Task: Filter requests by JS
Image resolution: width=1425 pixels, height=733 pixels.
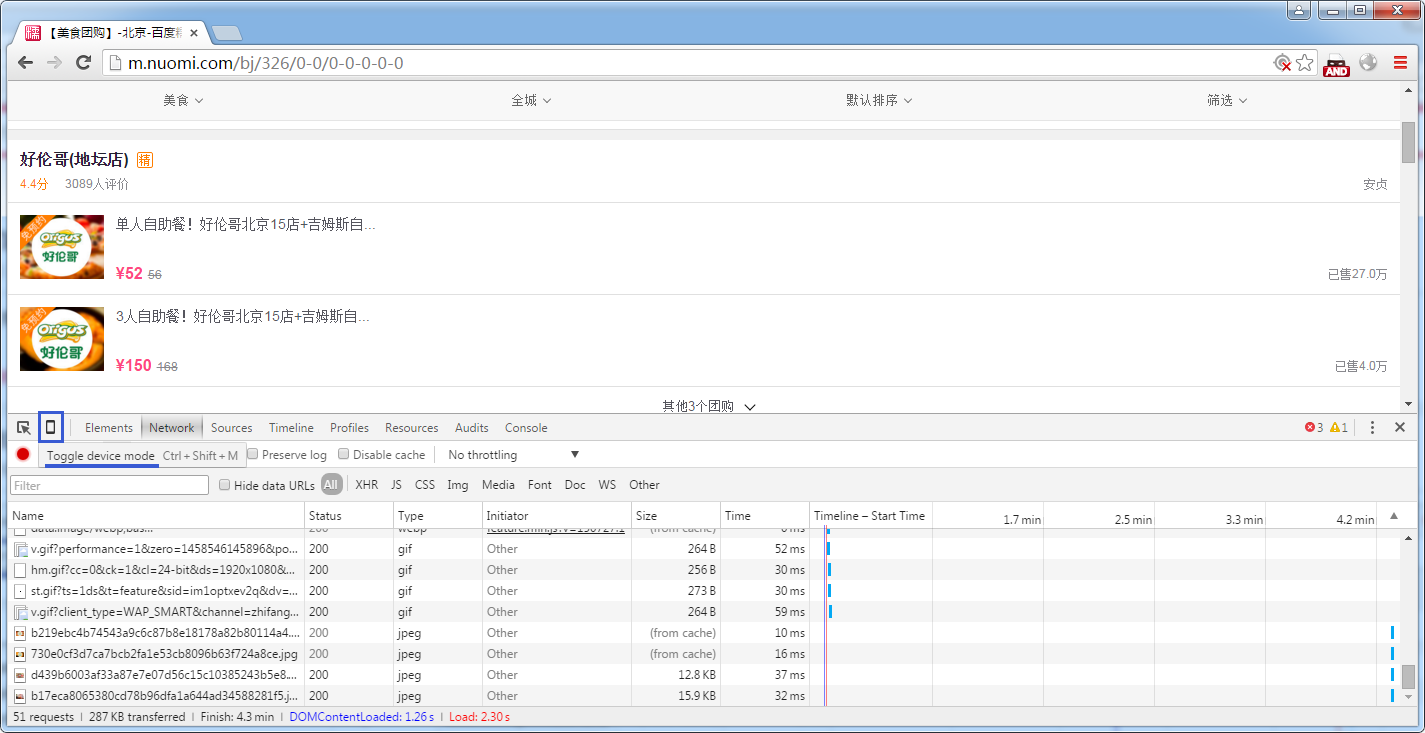Action: coord(396,485)
